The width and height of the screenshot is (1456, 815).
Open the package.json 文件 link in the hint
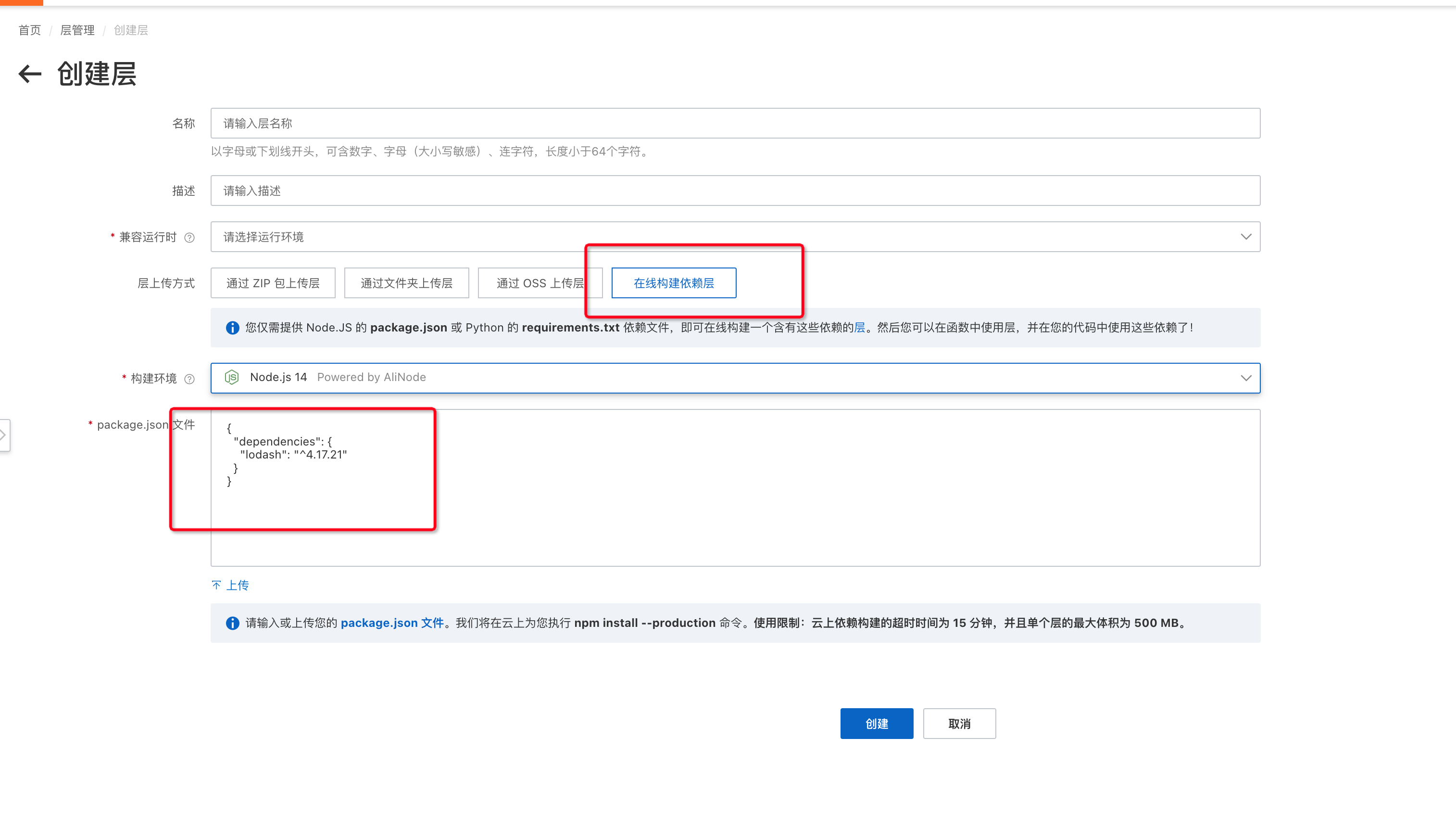pyautogui.click(x=392, y=623)
